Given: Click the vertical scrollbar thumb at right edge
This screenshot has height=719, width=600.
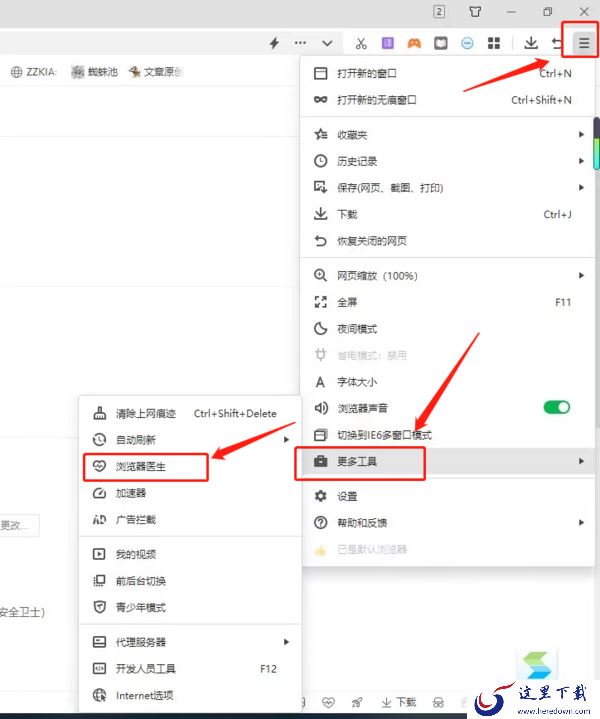Looking at the screenshot, I should click(596, 144).
